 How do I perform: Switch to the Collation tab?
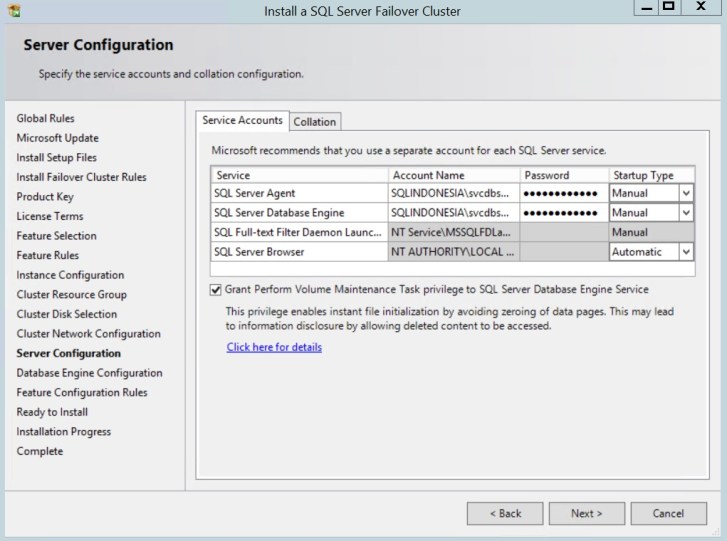[x=314, y=122]
